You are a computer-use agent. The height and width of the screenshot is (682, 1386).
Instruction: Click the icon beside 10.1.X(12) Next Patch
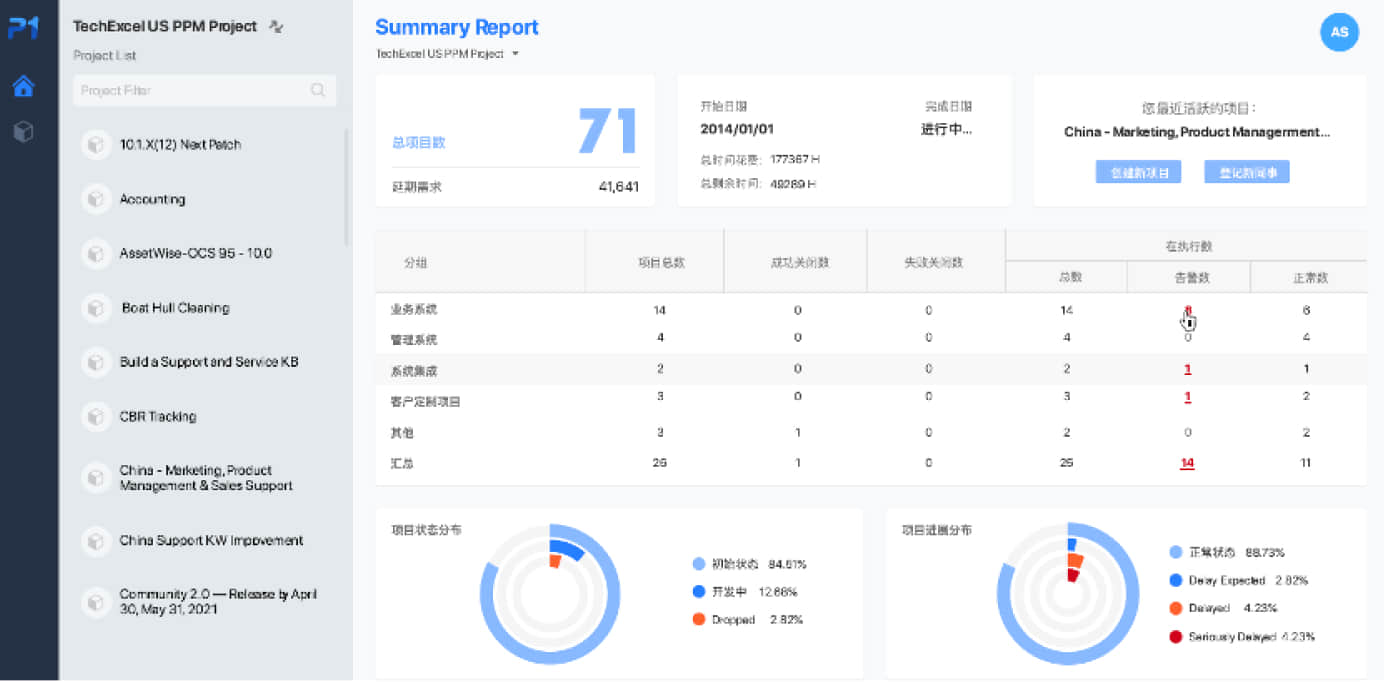pyautogui.click(x=95, y=145)
